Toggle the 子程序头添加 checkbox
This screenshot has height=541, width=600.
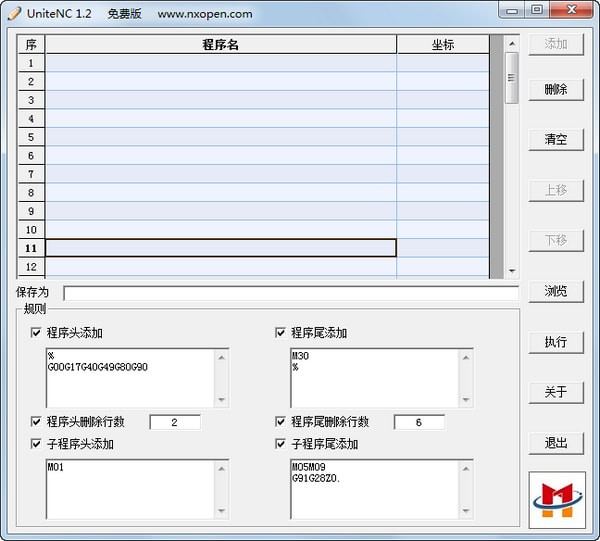pyautogui.click(x=36, y=444)
